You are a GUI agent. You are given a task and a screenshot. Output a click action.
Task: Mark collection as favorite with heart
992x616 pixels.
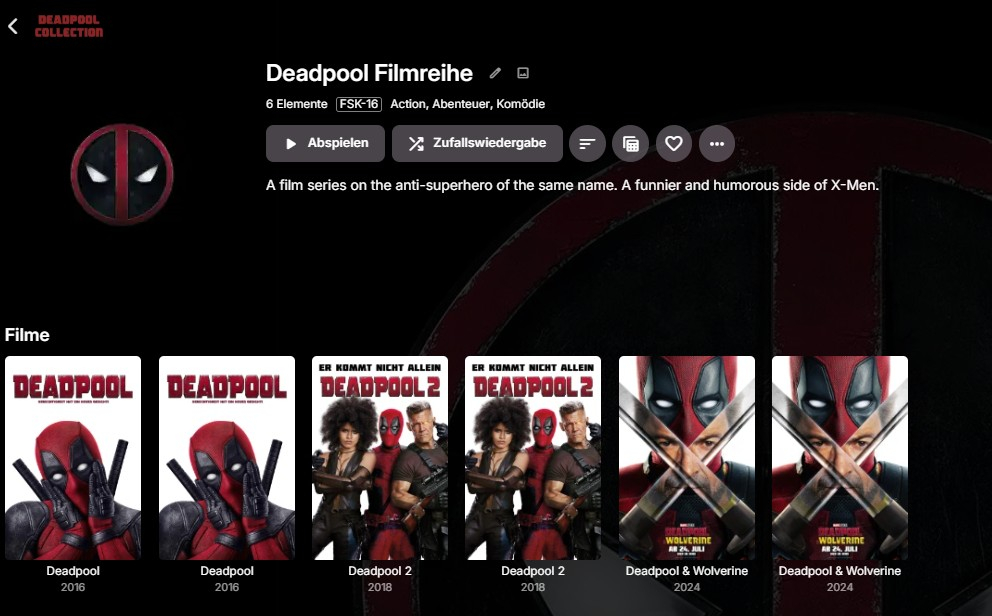click(674, 144)
